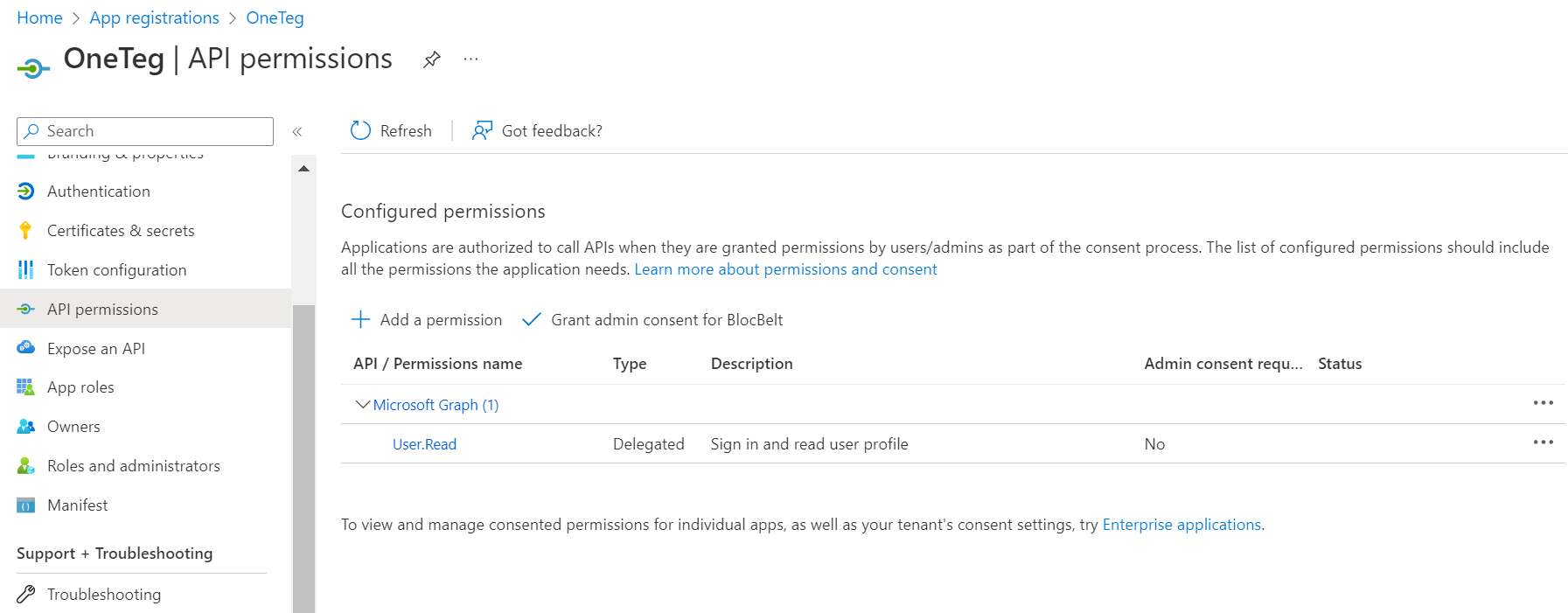Open the ellipsis menu beside page title

(470, 59)
